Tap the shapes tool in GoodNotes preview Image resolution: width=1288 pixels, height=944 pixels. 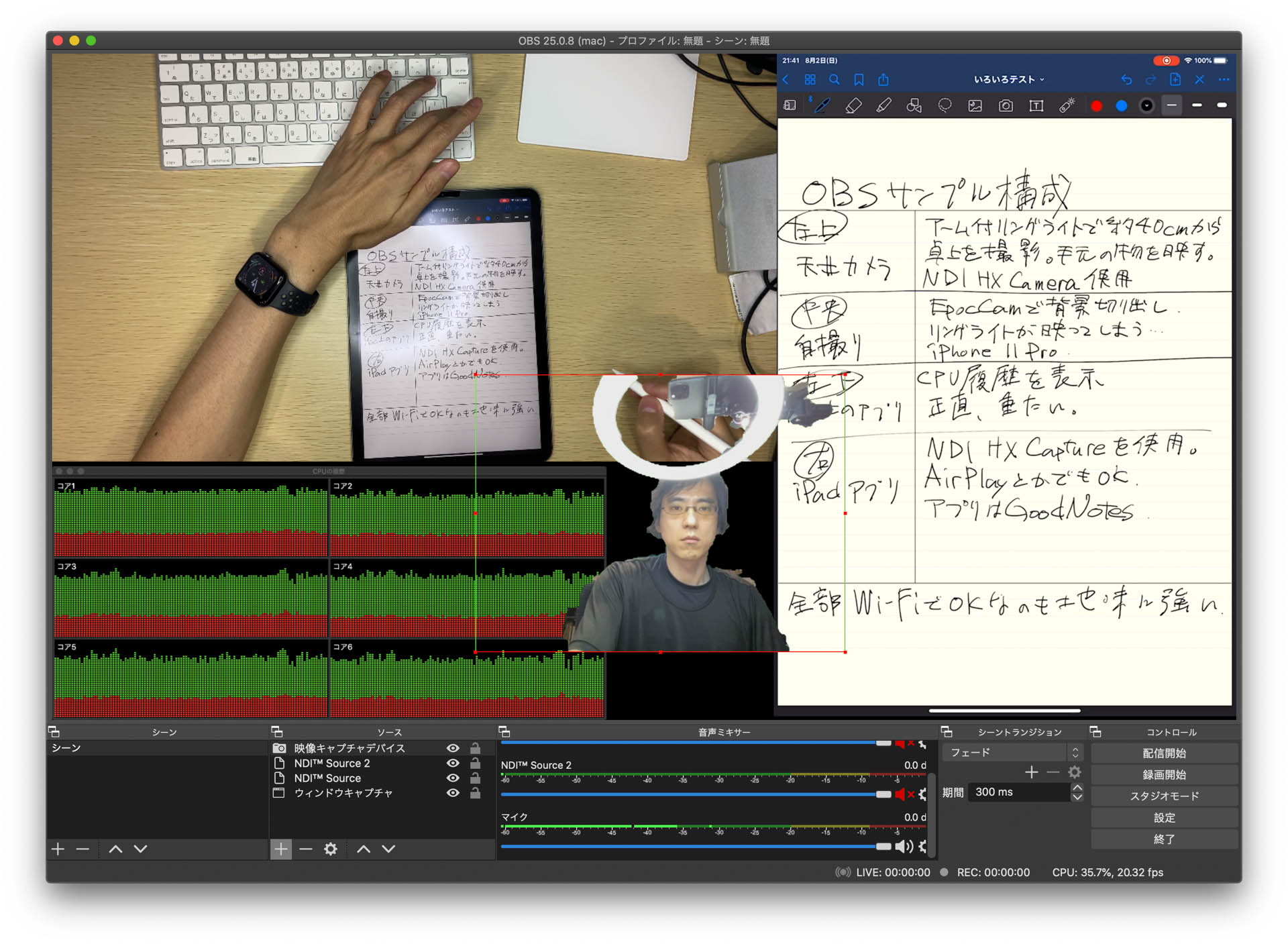click(x=914, y=105)
